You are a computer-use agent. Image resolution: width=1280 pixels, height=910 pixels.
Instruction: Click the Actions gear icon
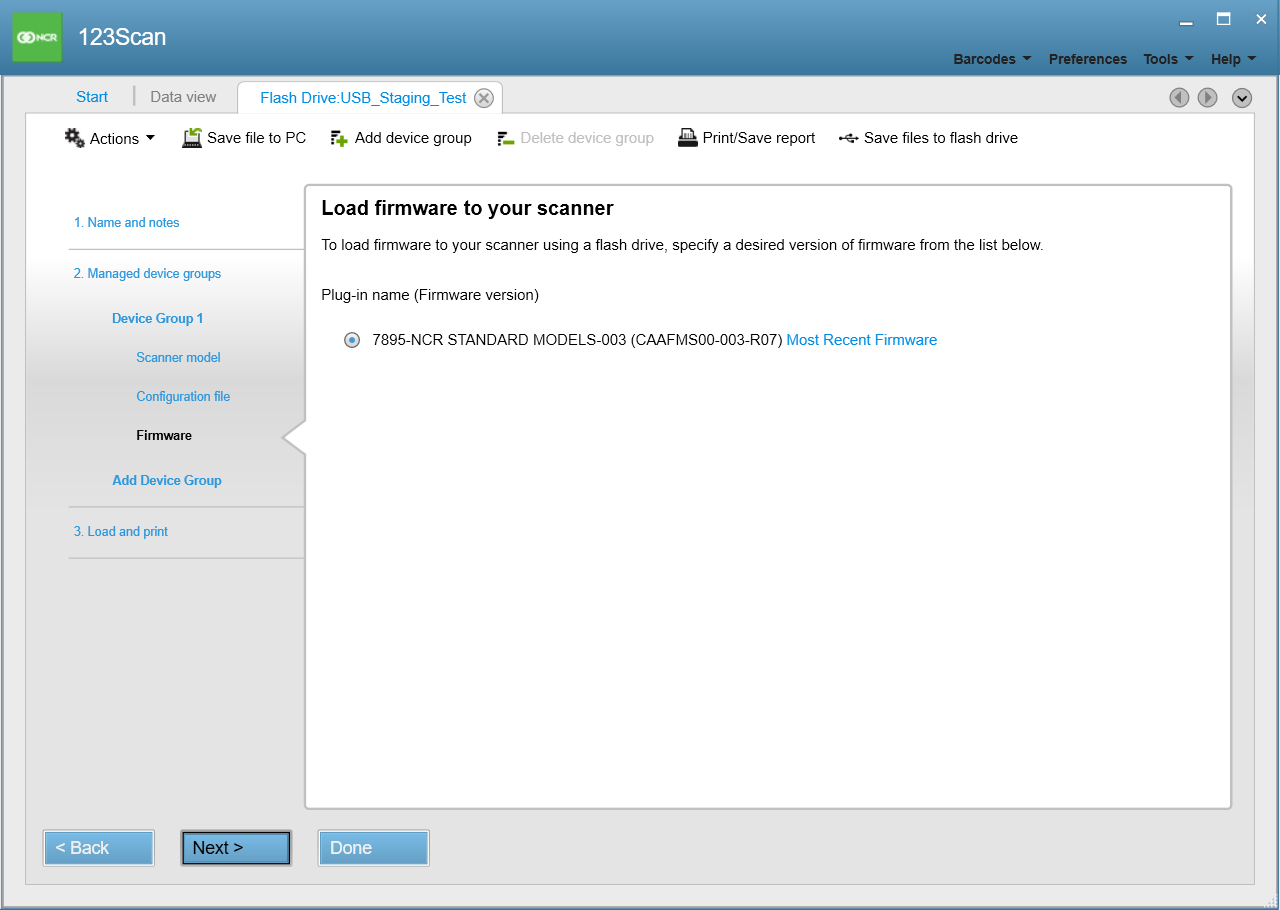coord(75,138)
